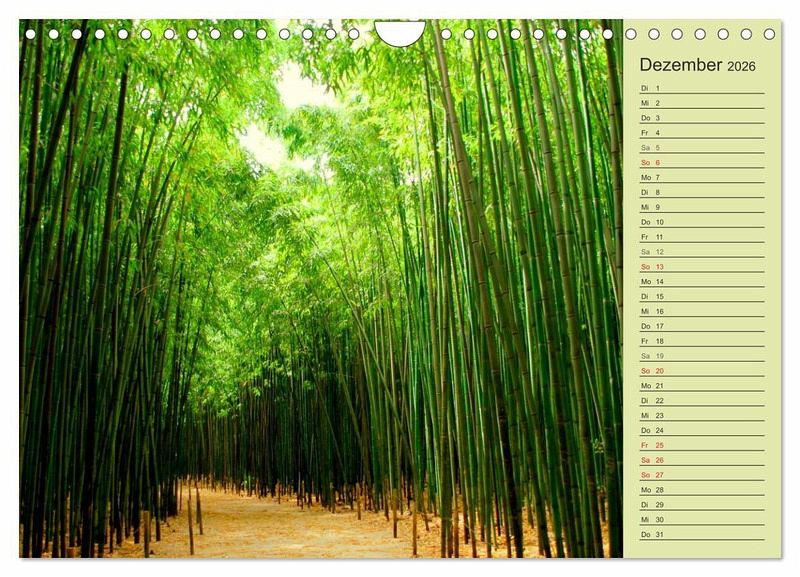Screen dimensions: 800x577
Task: Click the red Sa 26 holiday entry
Action: click(x=652, y=460)
